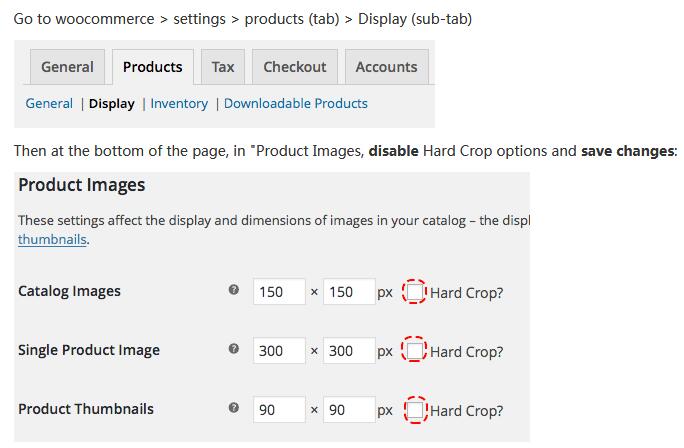Click the Product Thumbnails help icon
The width and height of the screenshot is (684, 448).
tap(234, 407)
